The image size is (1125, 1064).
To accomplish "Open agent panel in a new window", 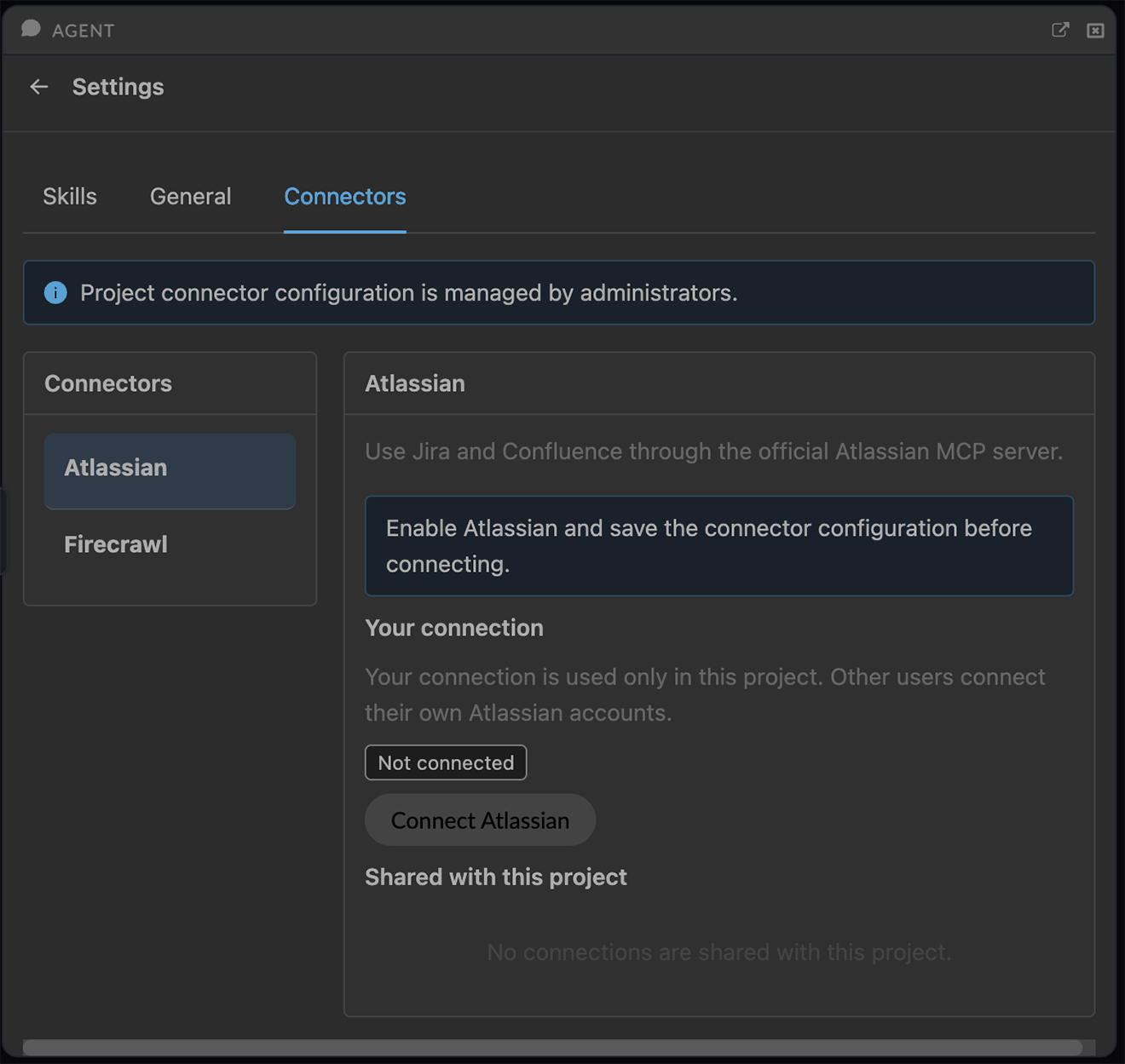I will tap(1060, 30).
